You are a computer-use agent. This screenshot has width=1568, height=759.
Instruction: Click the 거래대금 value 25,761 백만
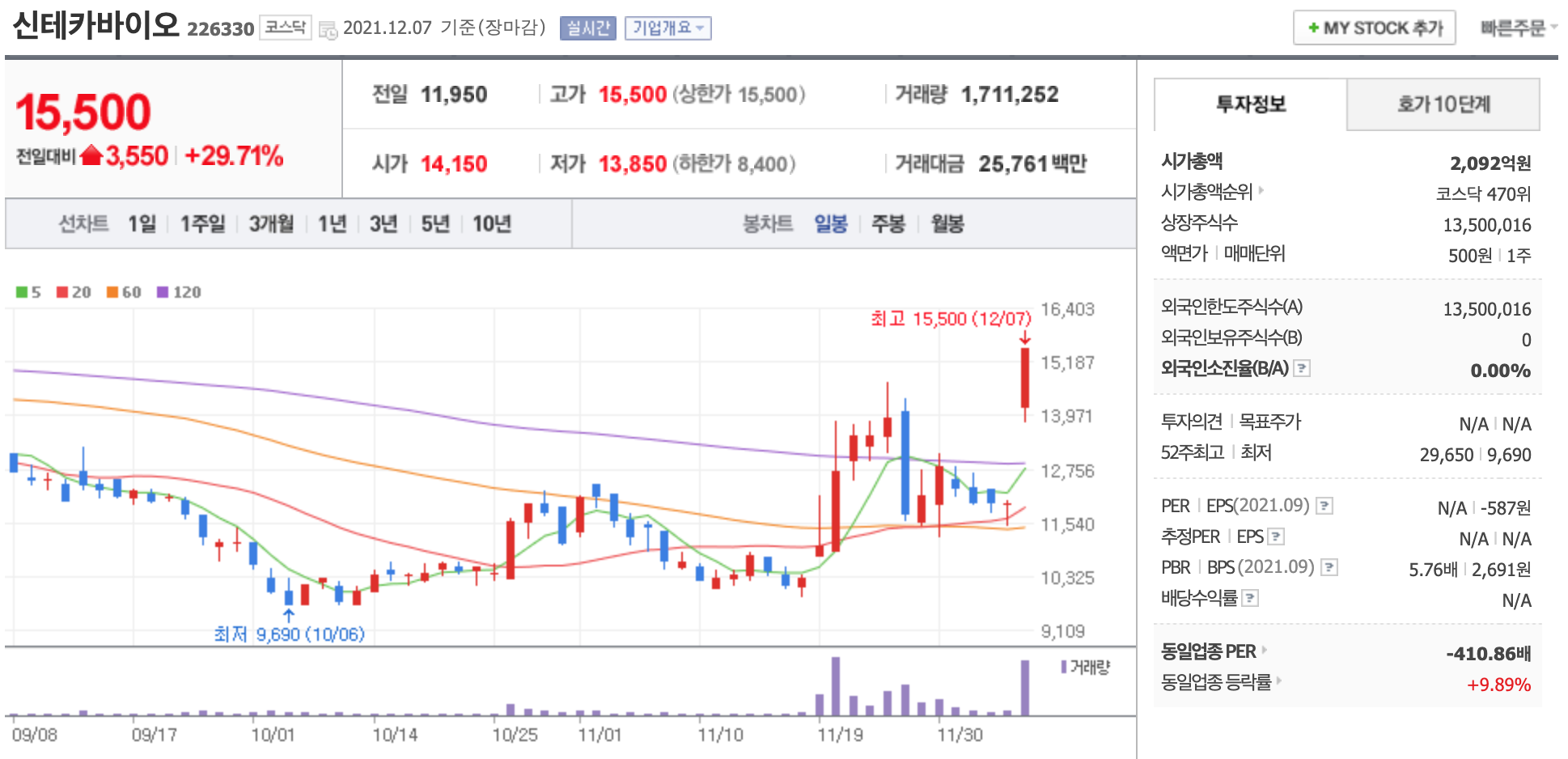[1032, 164]
